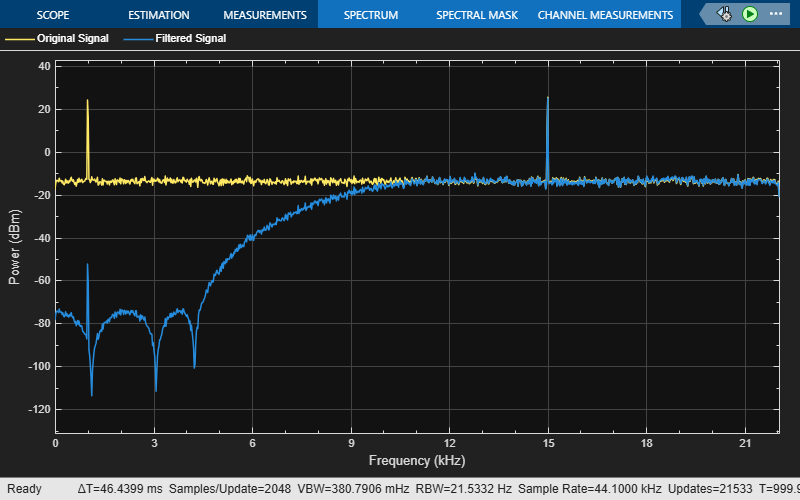Toggle Original Signal legend entry

tap(72, 39)
